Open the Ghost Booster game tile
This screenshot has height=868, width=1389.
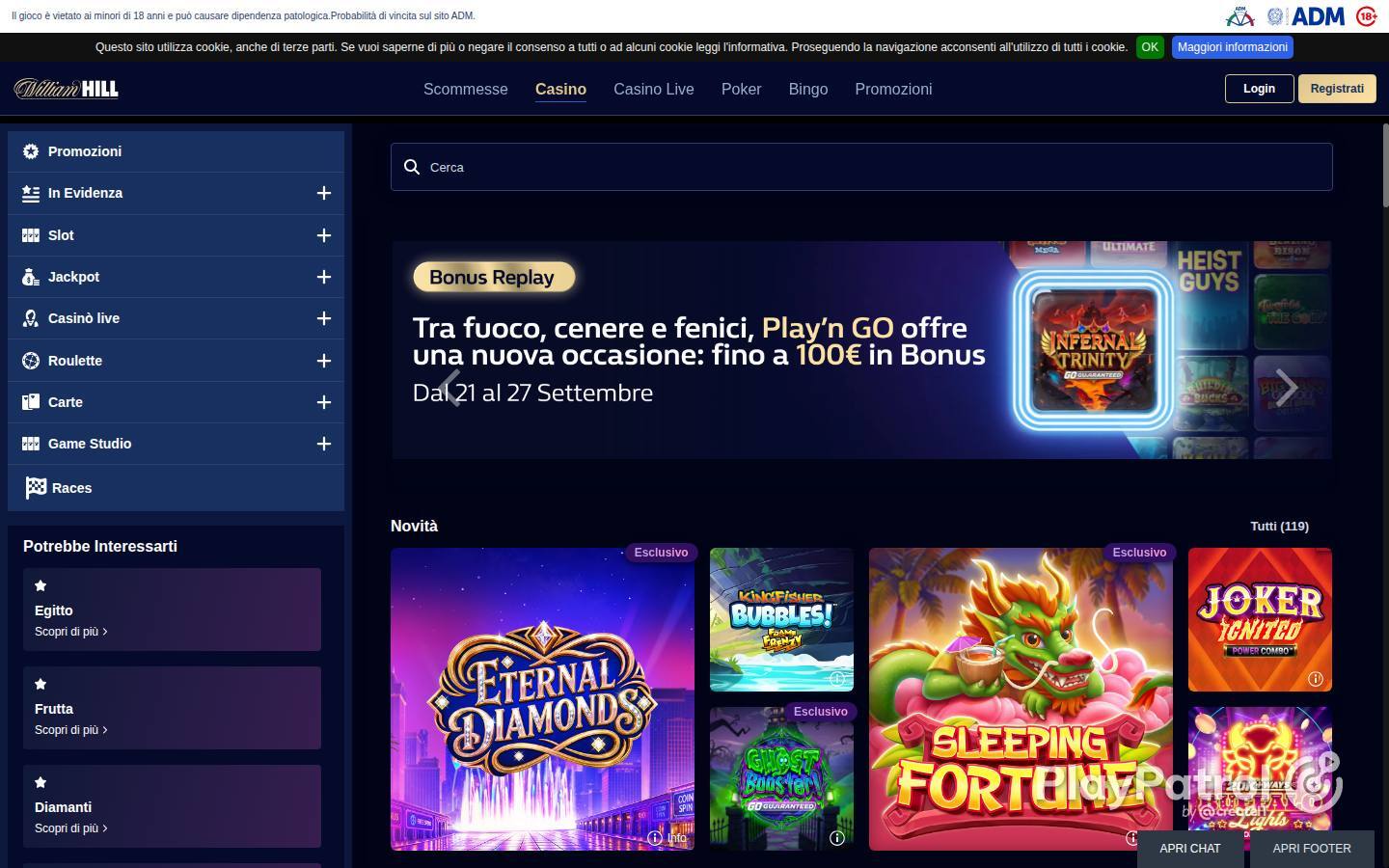[x=781, y=778]
